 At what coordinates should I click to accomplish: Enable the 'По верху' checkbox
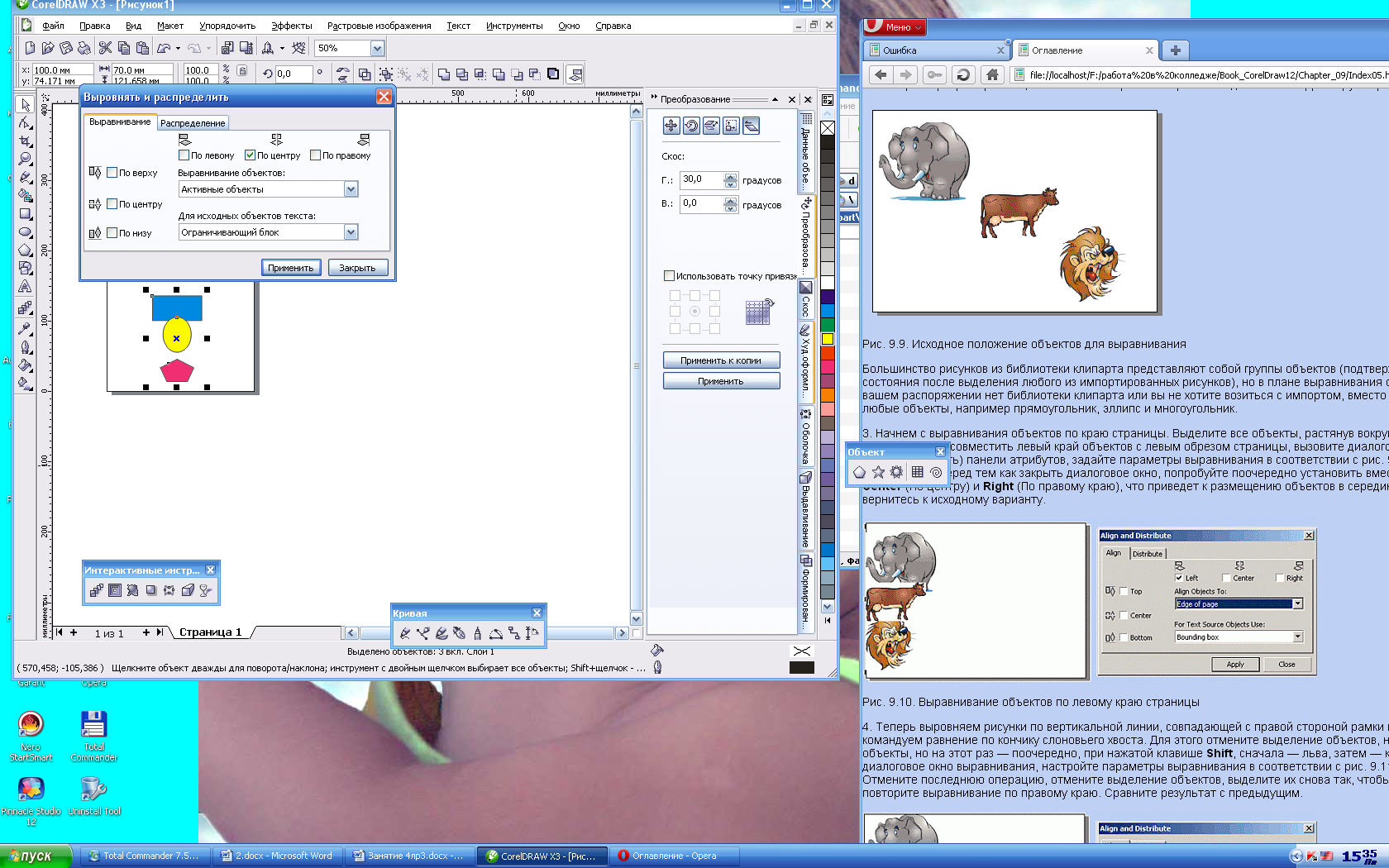112,173
